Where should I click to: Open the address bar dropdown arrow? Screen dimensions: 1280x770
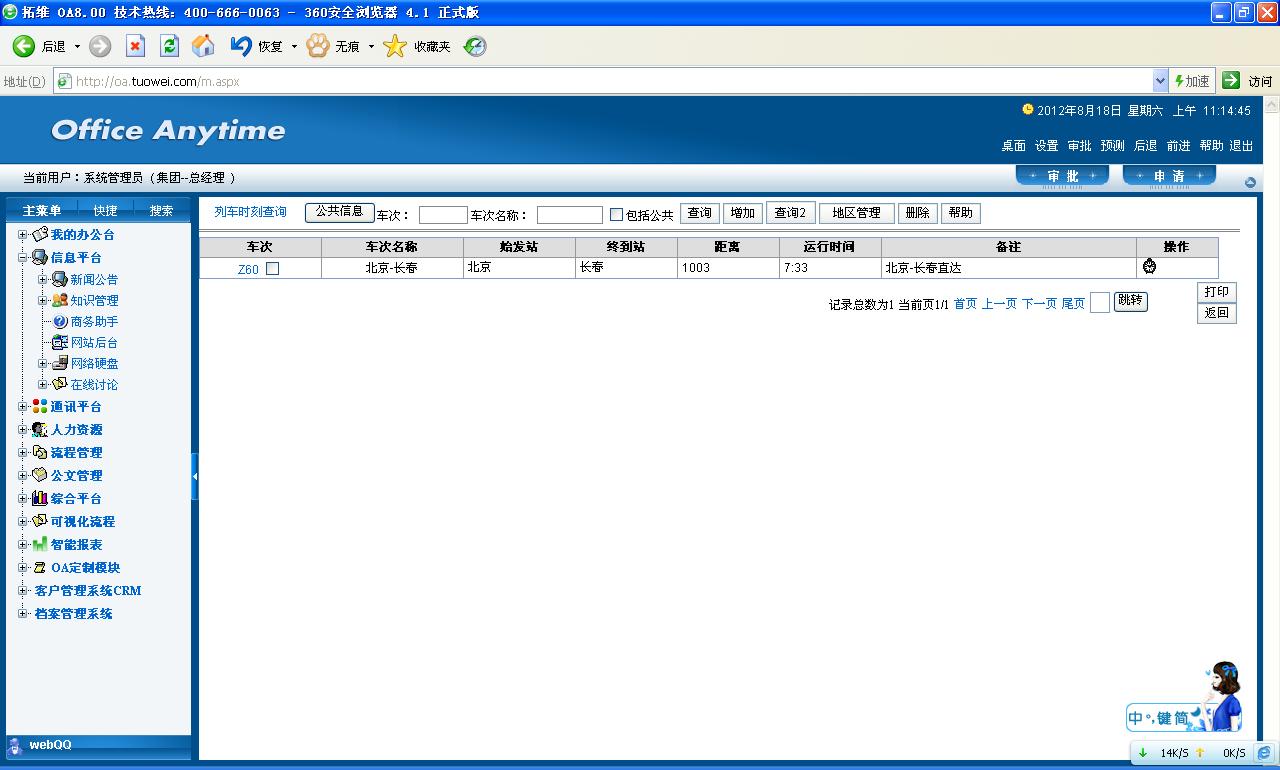(x=1160, y=81)
